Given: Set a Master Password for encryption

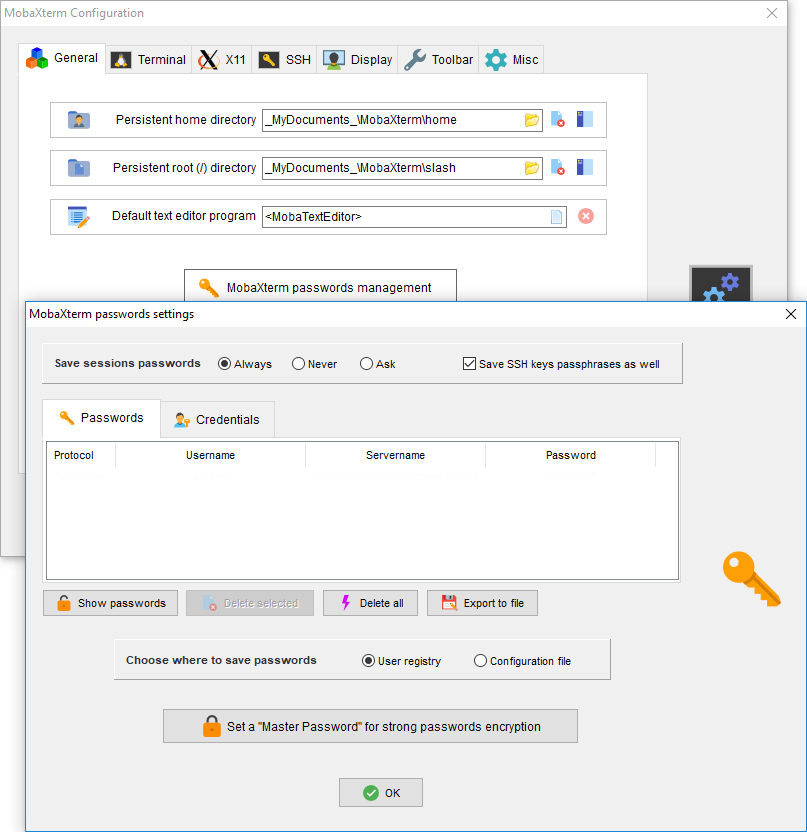Looking at the screenshot, I should 370,726.
